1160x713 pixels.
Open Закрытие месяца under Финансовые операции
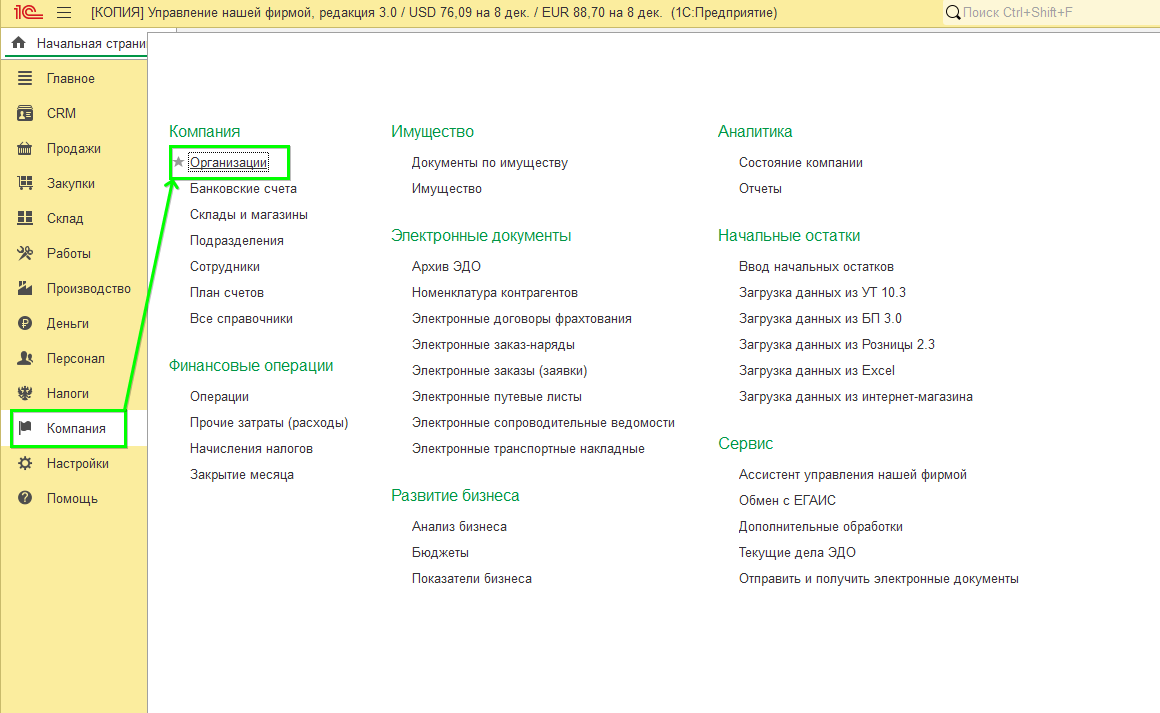242,475
